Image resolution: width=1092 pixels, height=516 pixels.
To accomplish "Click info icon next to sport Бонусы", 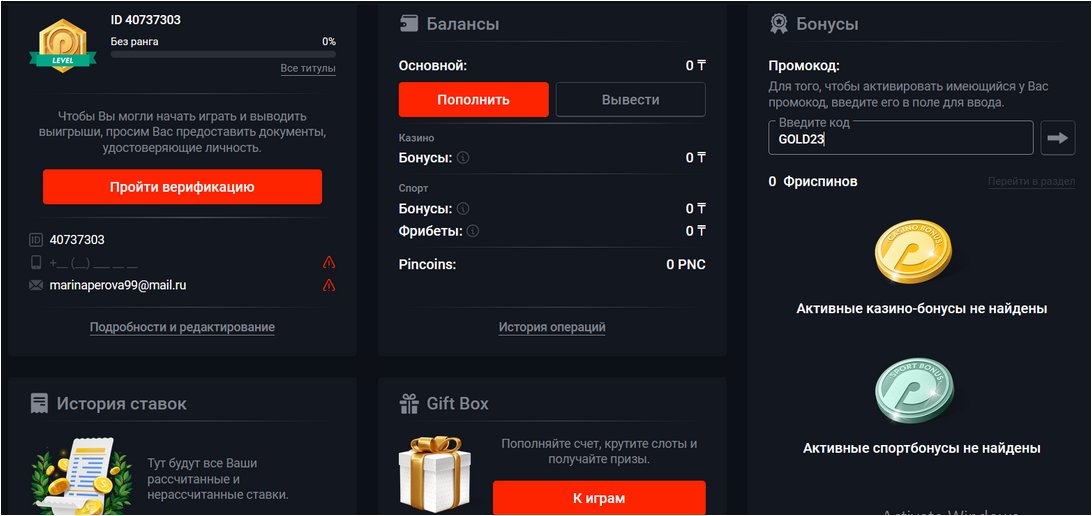I will [463, 208].
